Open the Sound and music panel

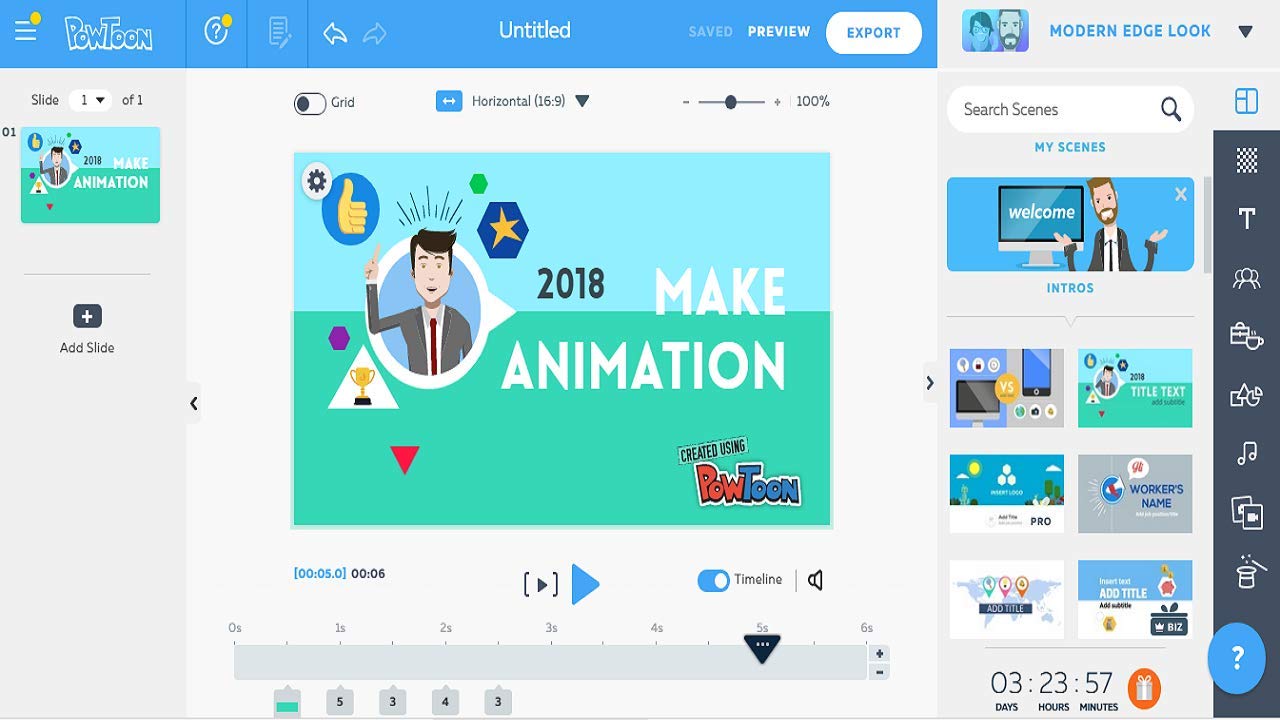1246,452
